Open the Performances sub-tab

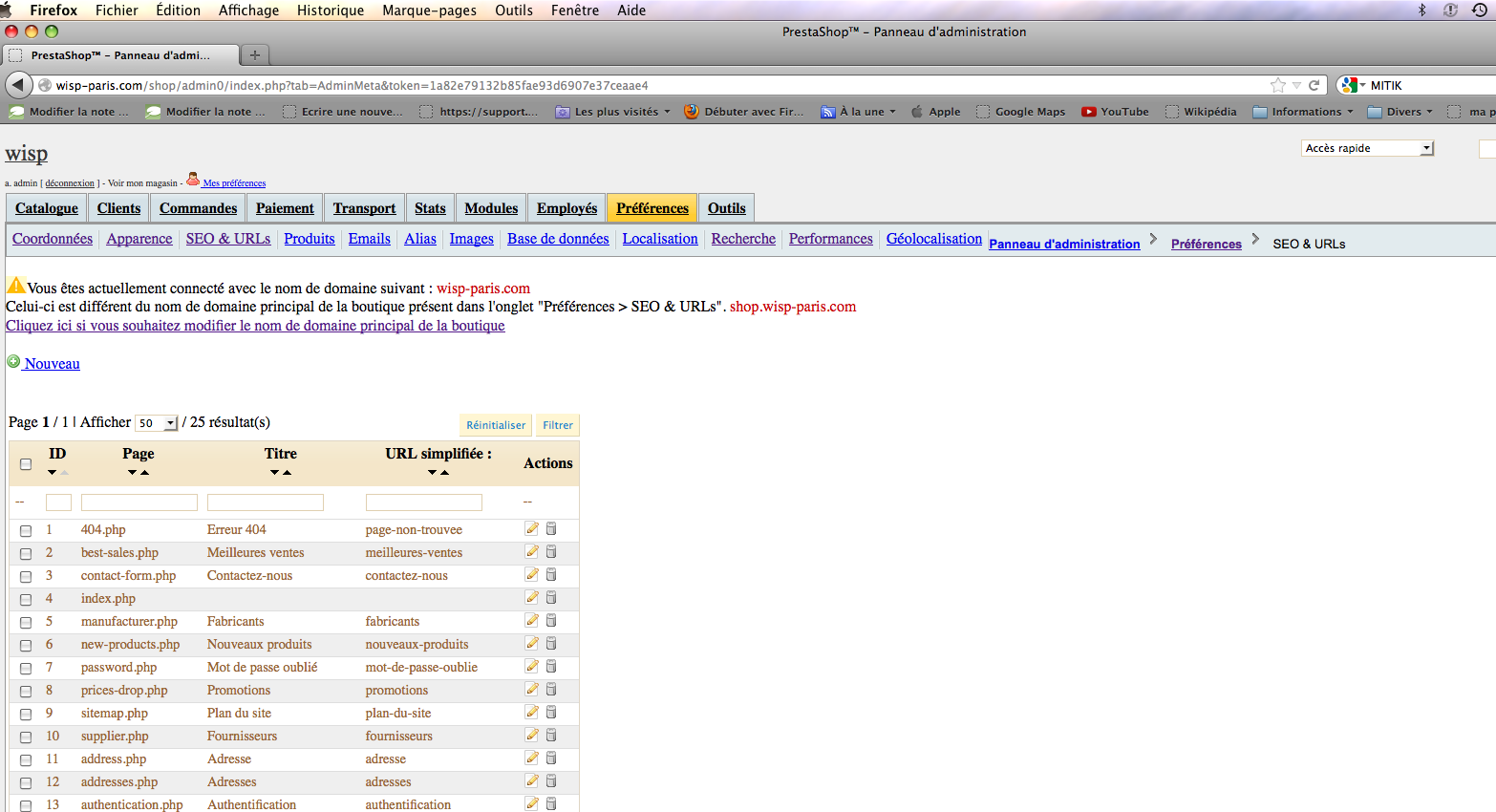(x=831, y=239)
